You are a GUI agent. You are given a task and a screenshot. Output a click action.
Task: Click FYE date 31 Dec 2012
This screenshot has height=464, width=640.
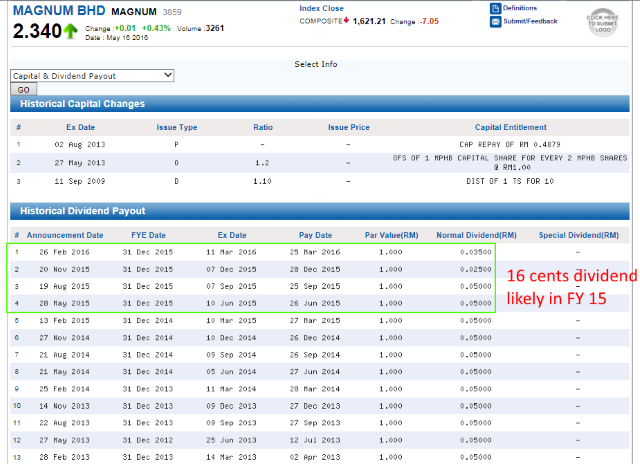click(148, 440)
